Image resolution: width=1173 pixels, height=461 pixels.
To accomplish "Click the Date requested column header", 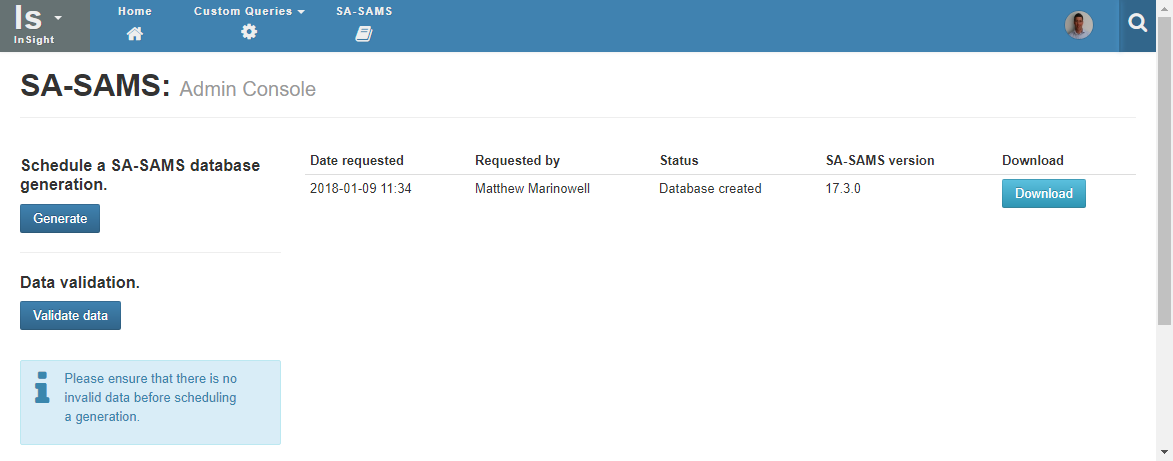I will coord(357,160).
